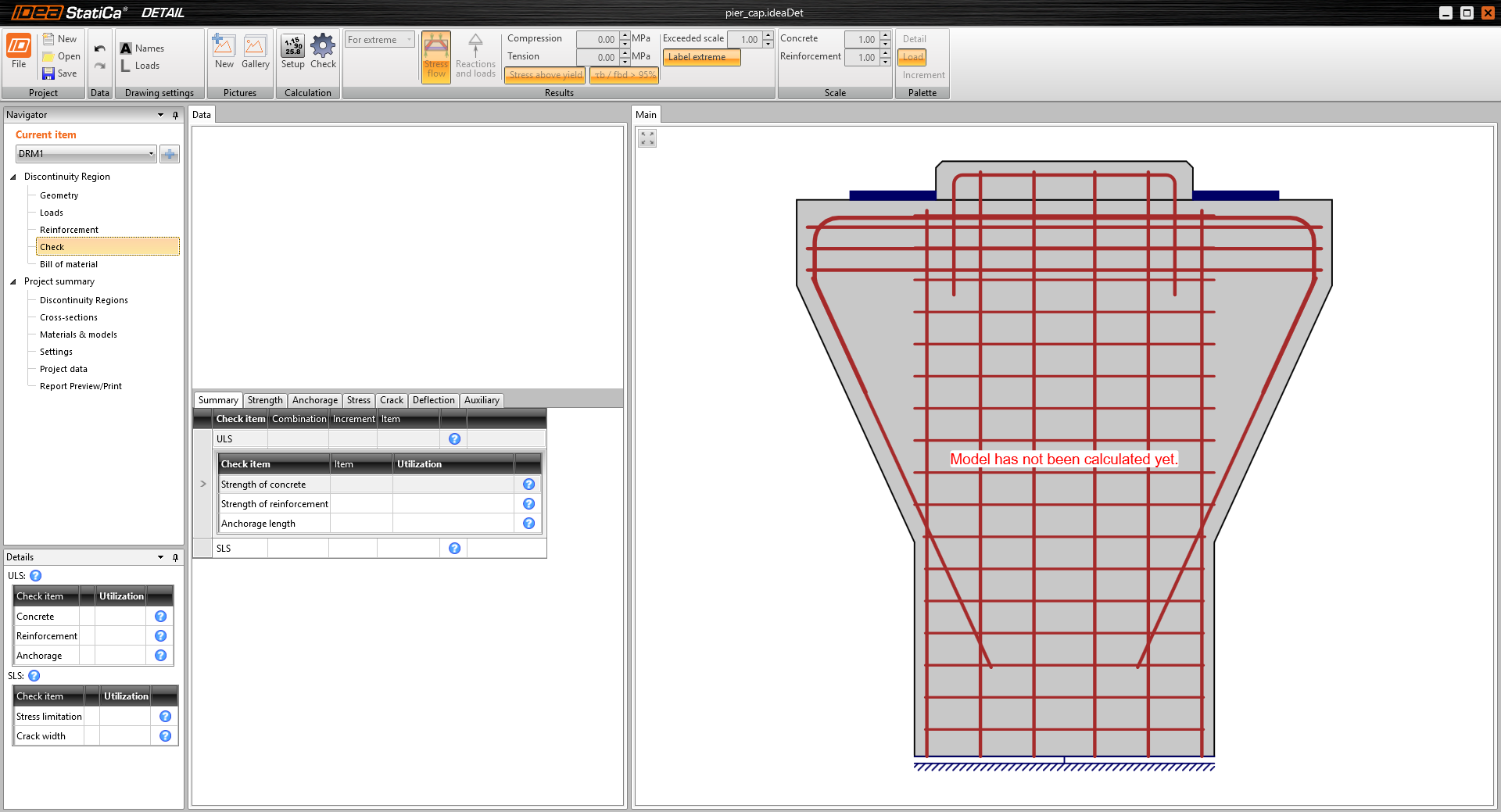Switch to the Anchorage tab
Viewport: 1501px width, 812px height.
pos(314,400)
